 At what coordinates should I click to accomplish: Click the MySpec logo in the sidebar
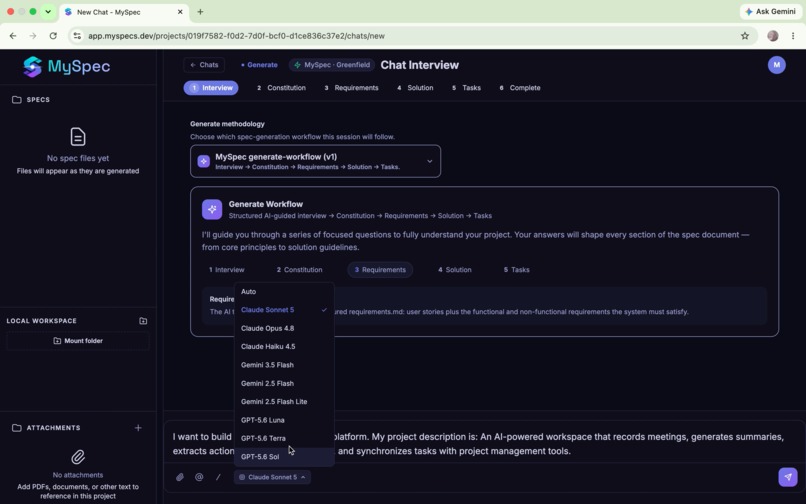[67, 66]
